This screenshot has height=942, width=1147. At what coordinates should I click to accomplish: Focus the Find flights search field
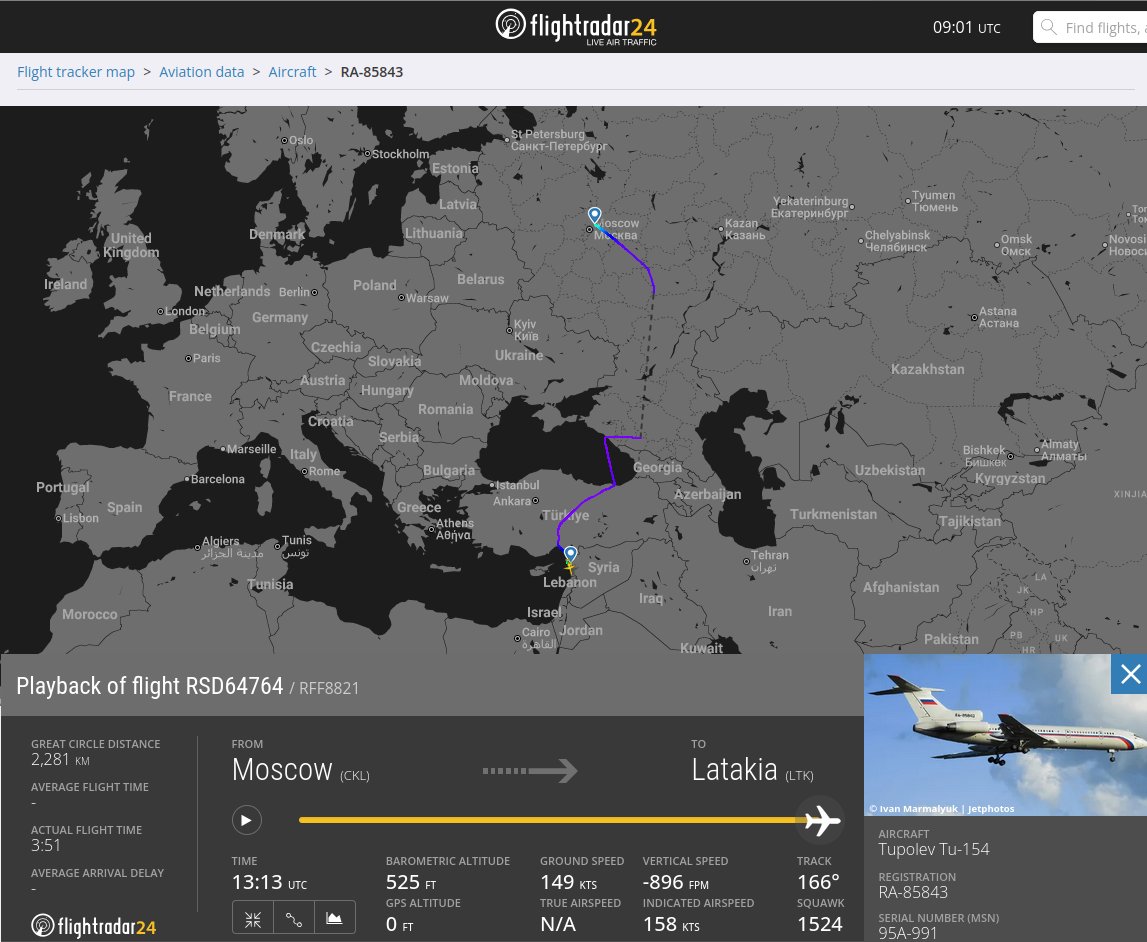point(1090,27)
